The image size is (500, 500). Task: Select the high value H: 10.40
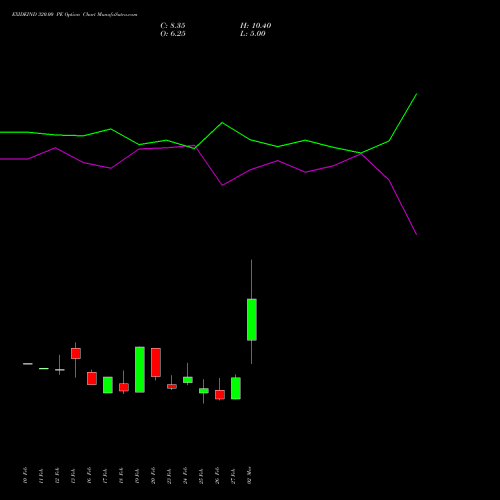tap(255, 26)
